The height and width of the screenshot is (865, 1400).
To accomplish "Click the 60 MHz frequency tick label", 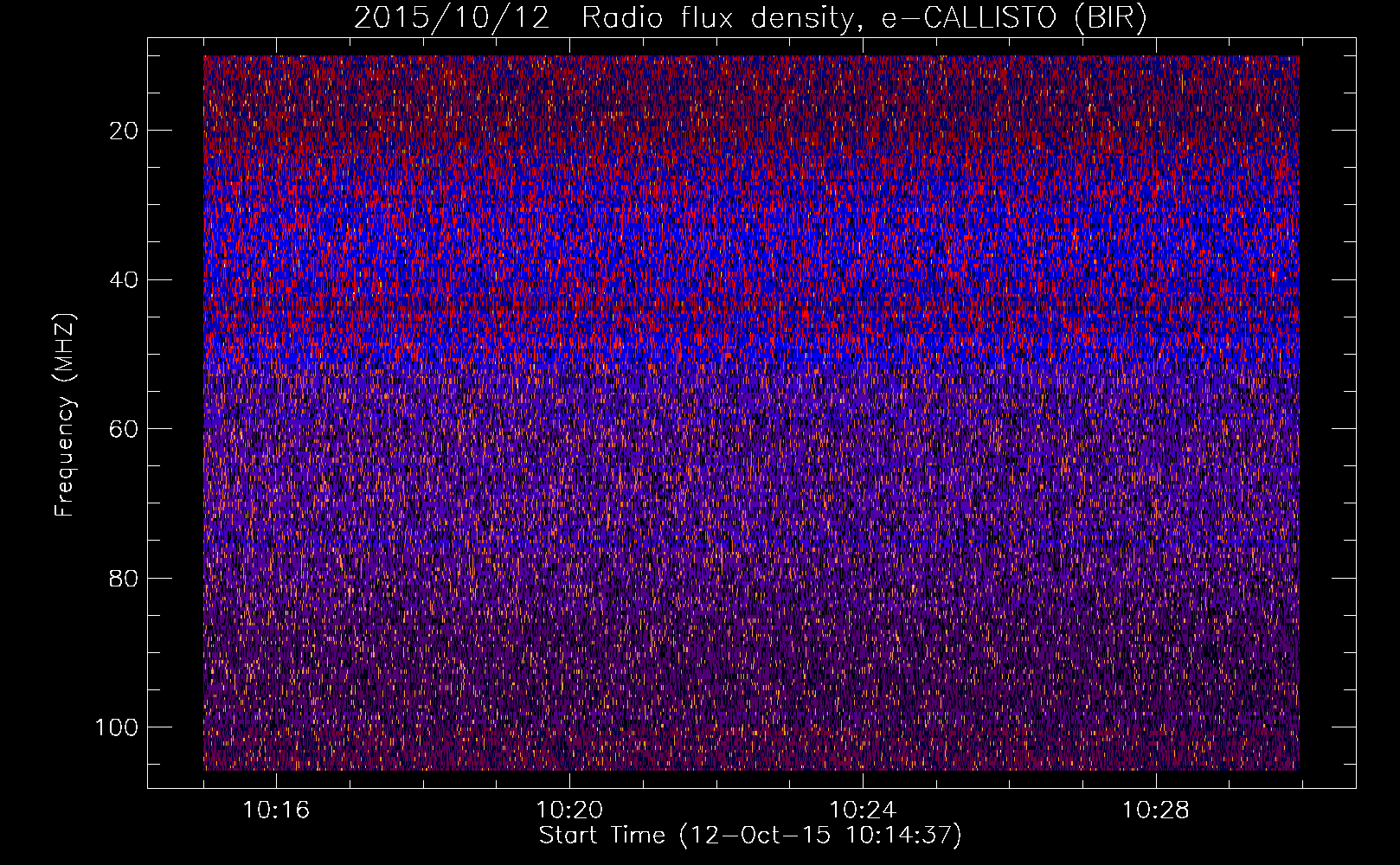I will pos(125,429).
